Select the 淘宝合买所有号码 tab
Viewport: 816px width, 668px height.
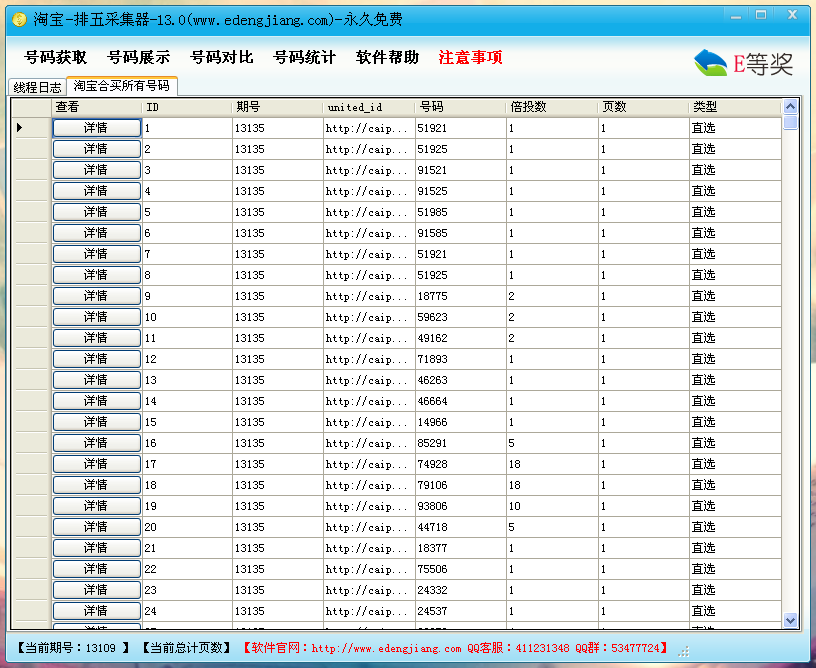coord(121,86)
